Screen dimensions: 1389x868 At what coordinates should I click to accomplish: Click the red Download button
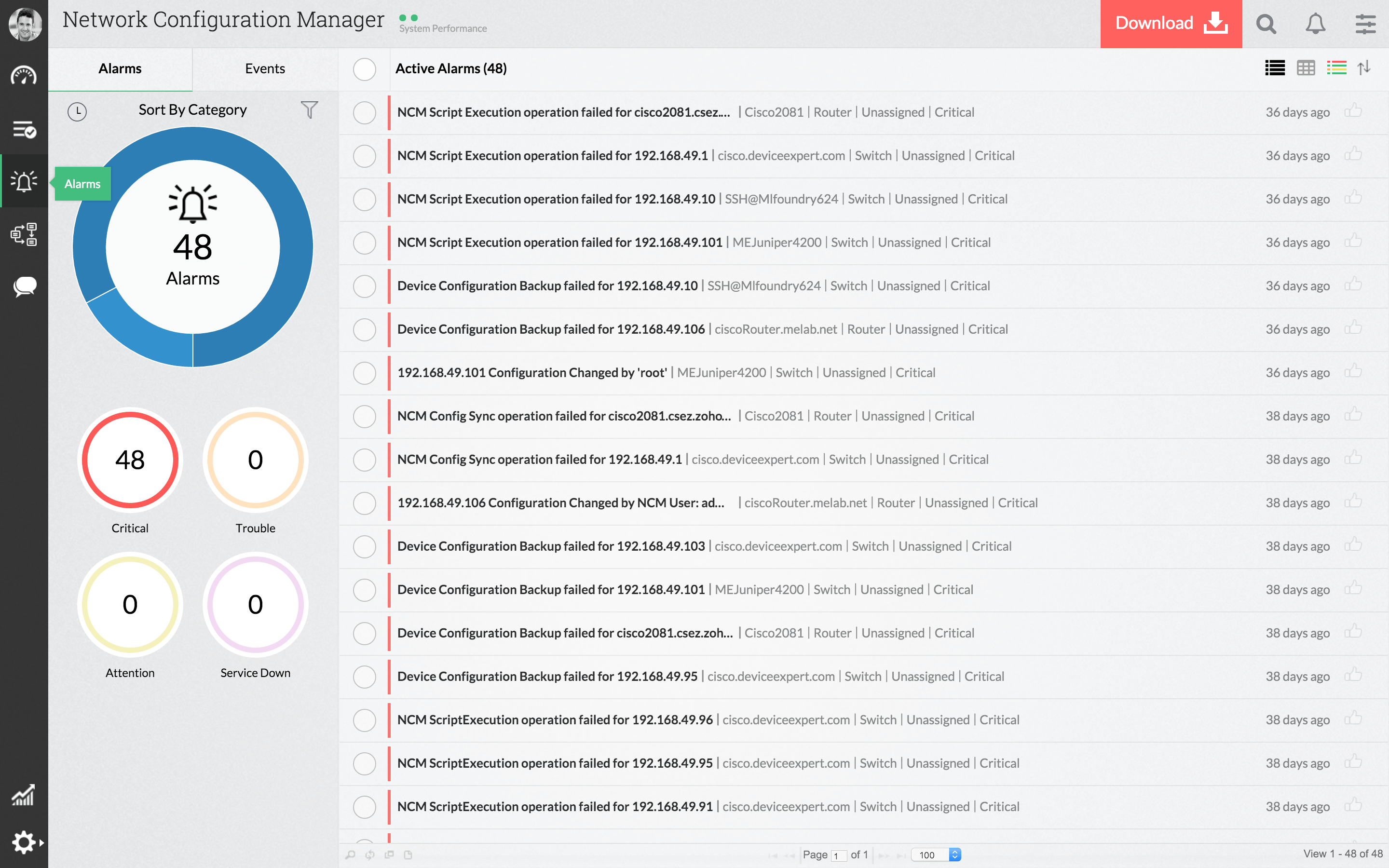[x=1171, y=24]
